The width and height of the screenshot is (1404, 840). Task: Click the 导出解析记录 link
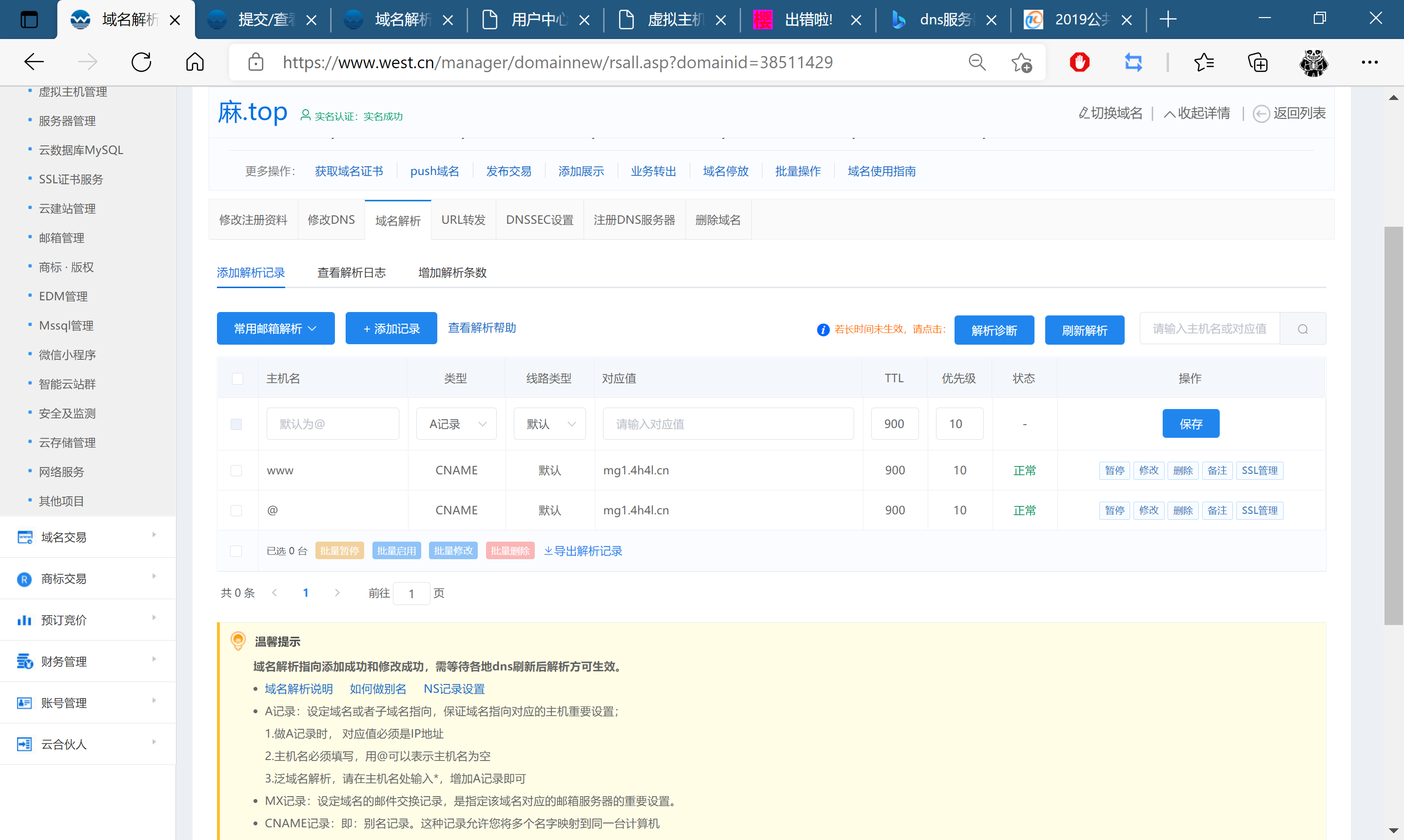pyautogui.click(x=583, y=551)
